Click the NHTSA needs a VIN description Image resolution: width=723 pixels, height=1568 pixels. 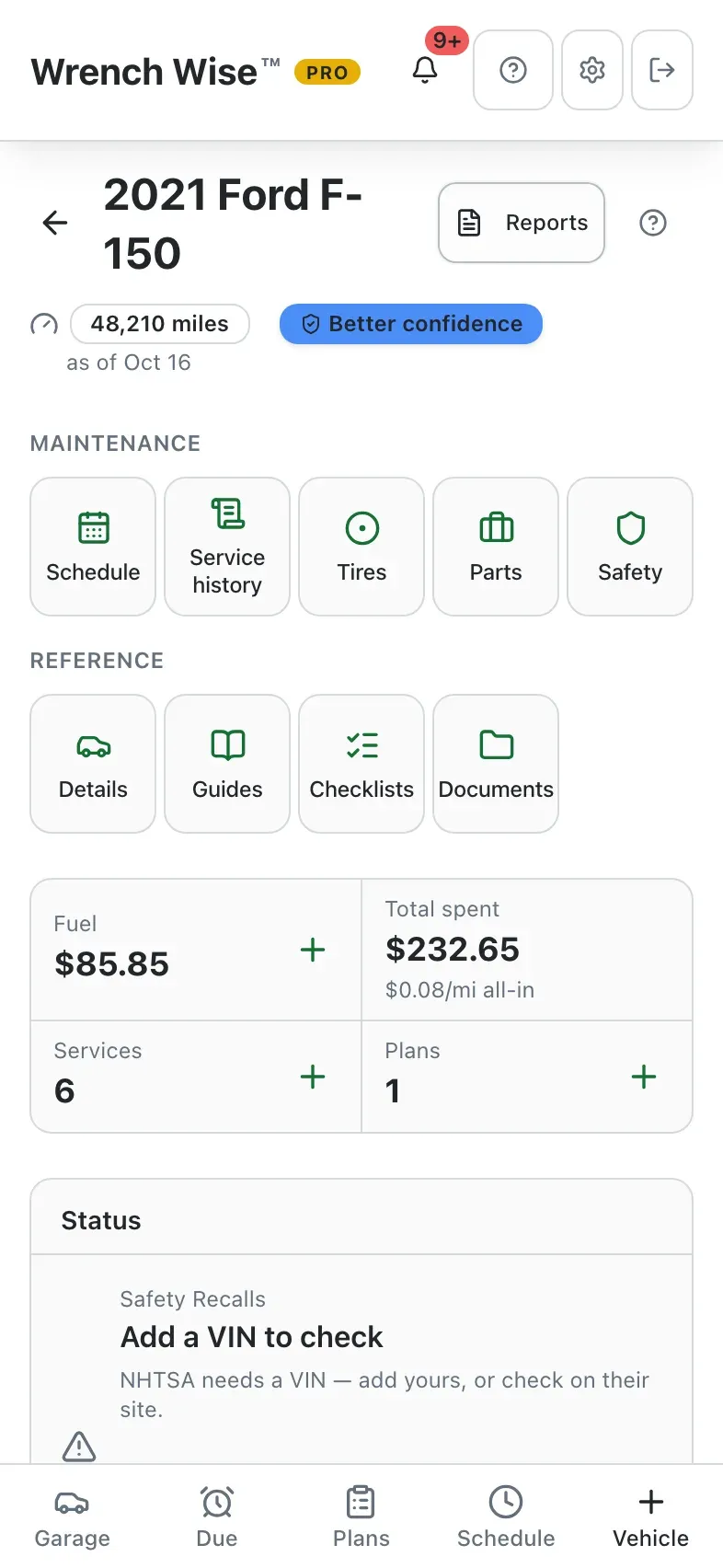coord(384,1395)
